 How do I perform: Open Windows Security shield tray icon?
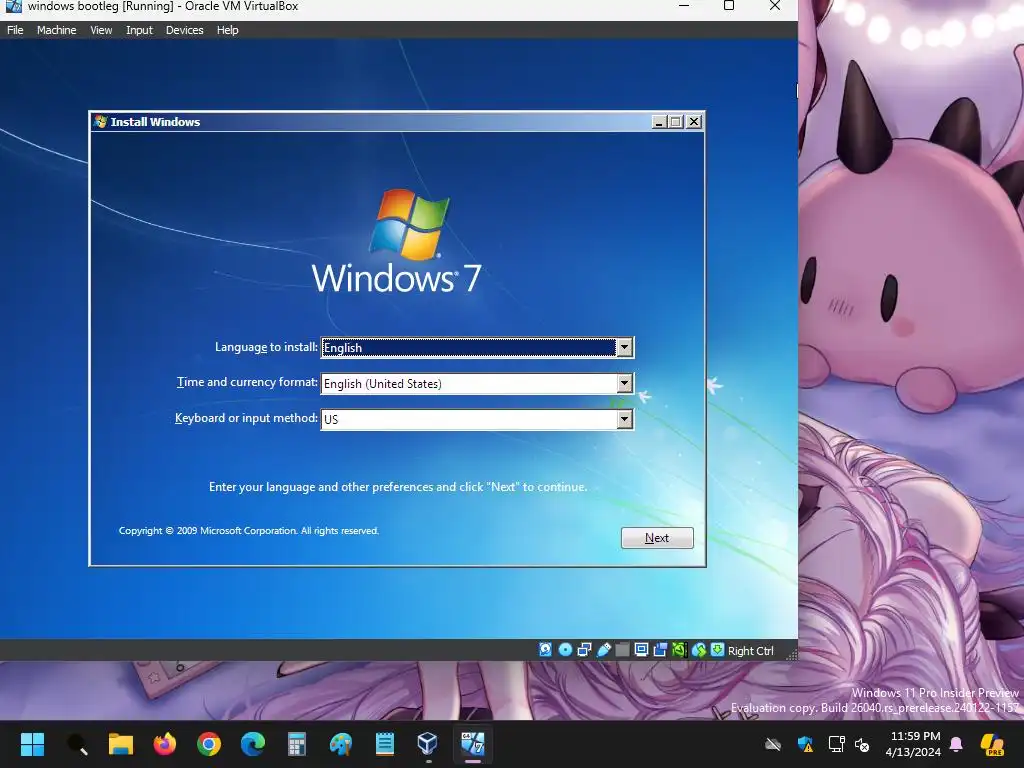click(x=806, y=744)
